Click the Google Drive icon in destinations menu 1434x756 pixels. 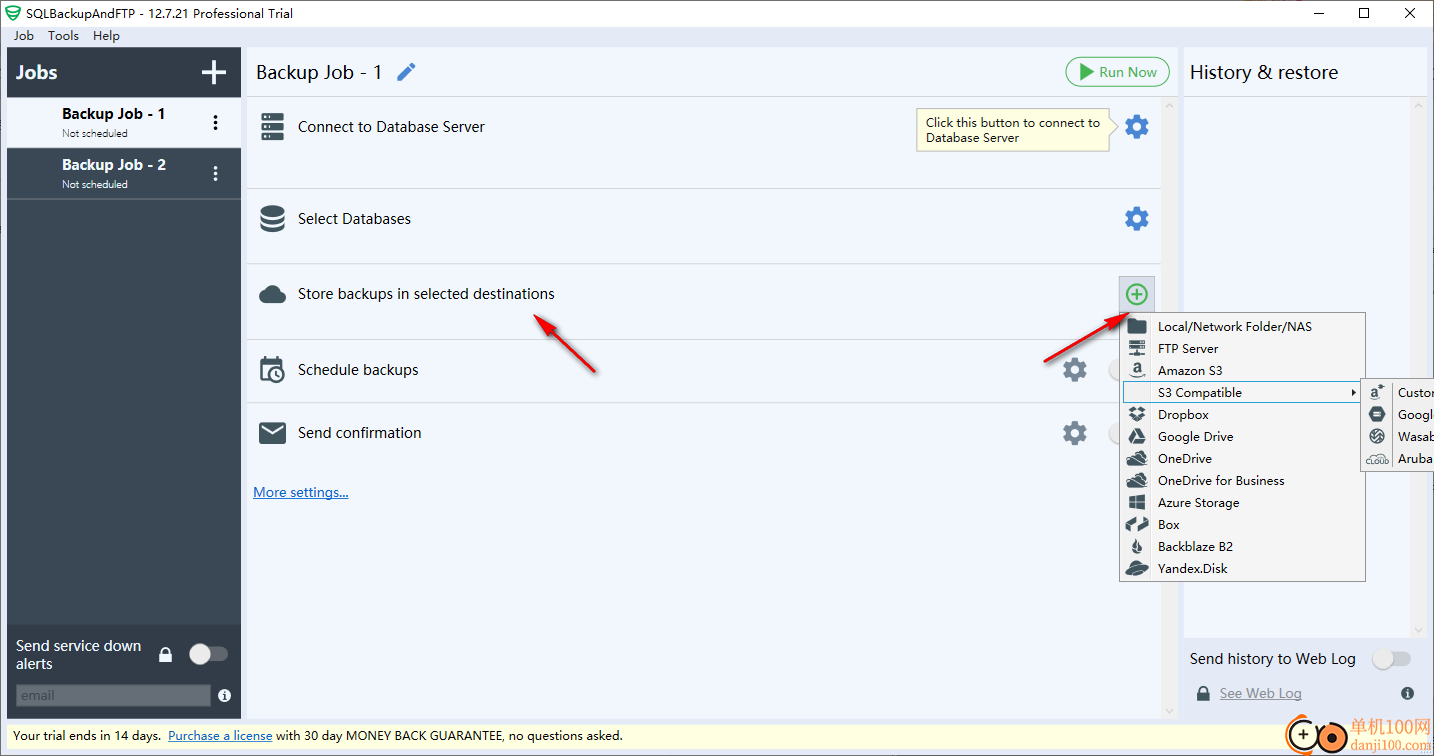click(x=1137, y=437)
